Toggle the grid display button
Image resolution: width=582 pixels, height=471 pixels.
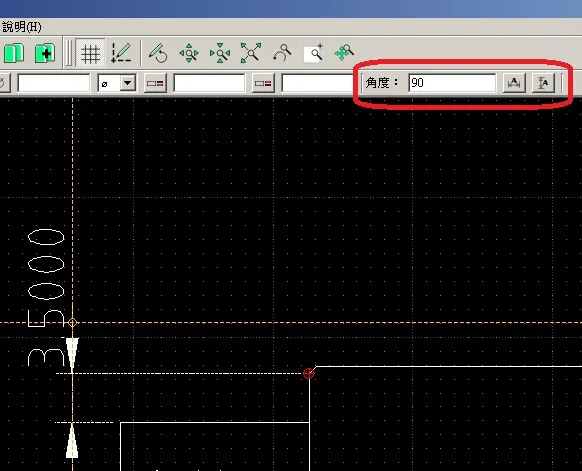click(x=90, y=53)
